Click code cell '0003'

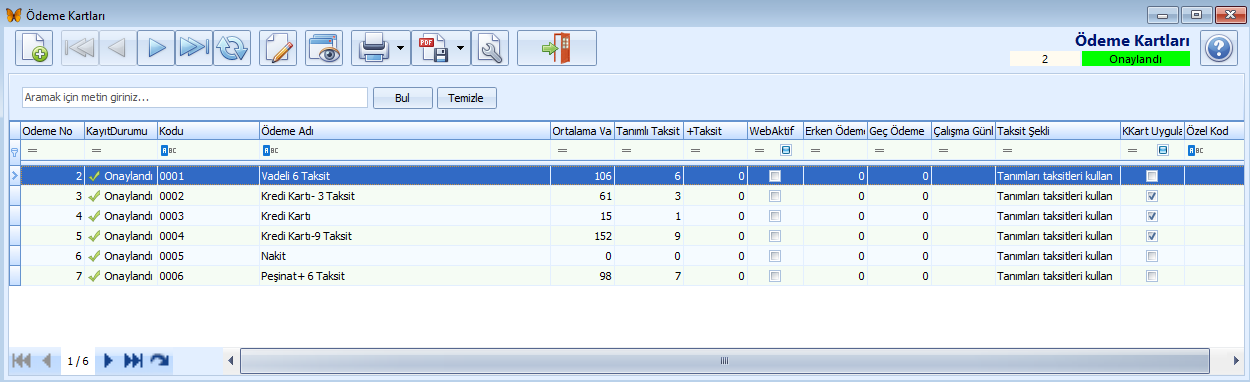pos(207,216)
